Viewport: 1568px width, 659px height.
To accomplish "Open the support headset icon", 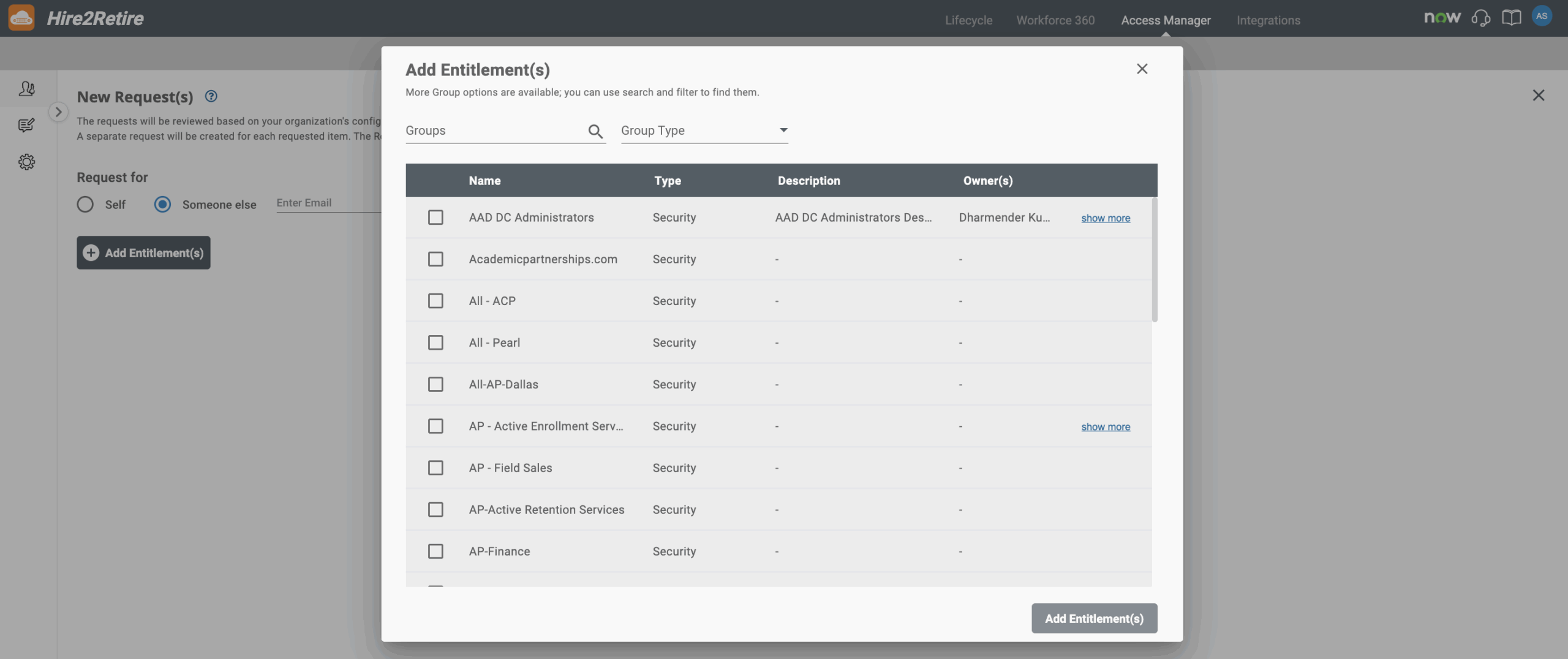I will pyautogui.click(x=1482, y=18).
